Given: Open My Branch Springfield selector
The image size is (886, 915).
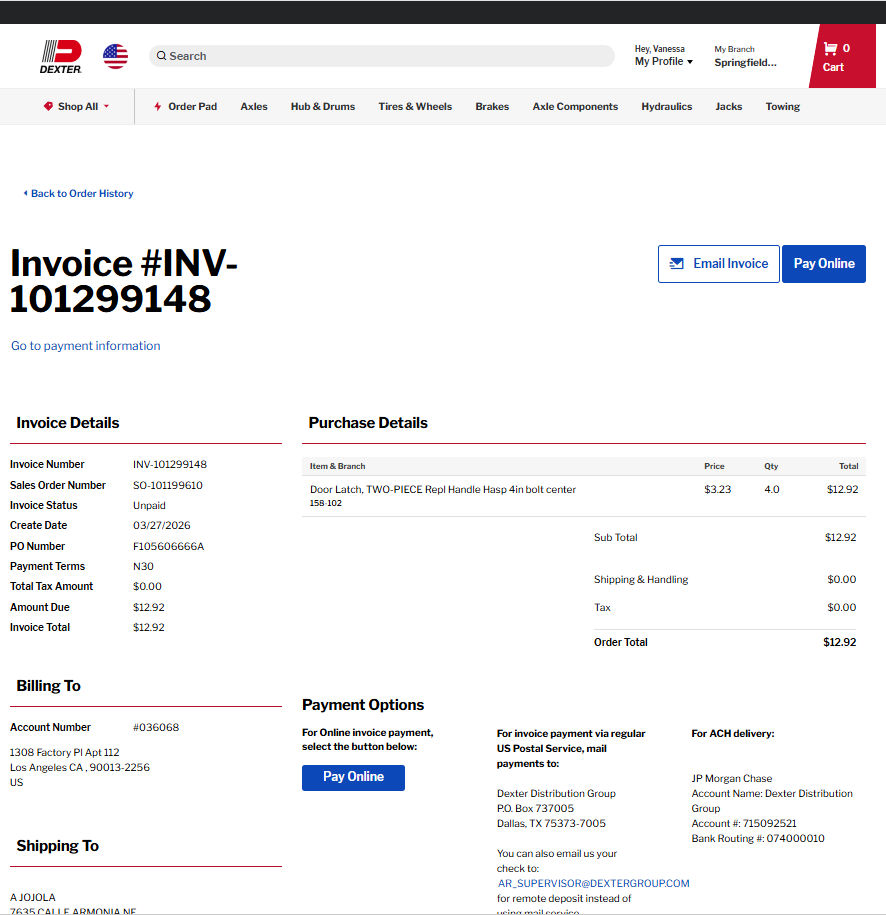Looking at the screenshot, I should pos(745,57).
